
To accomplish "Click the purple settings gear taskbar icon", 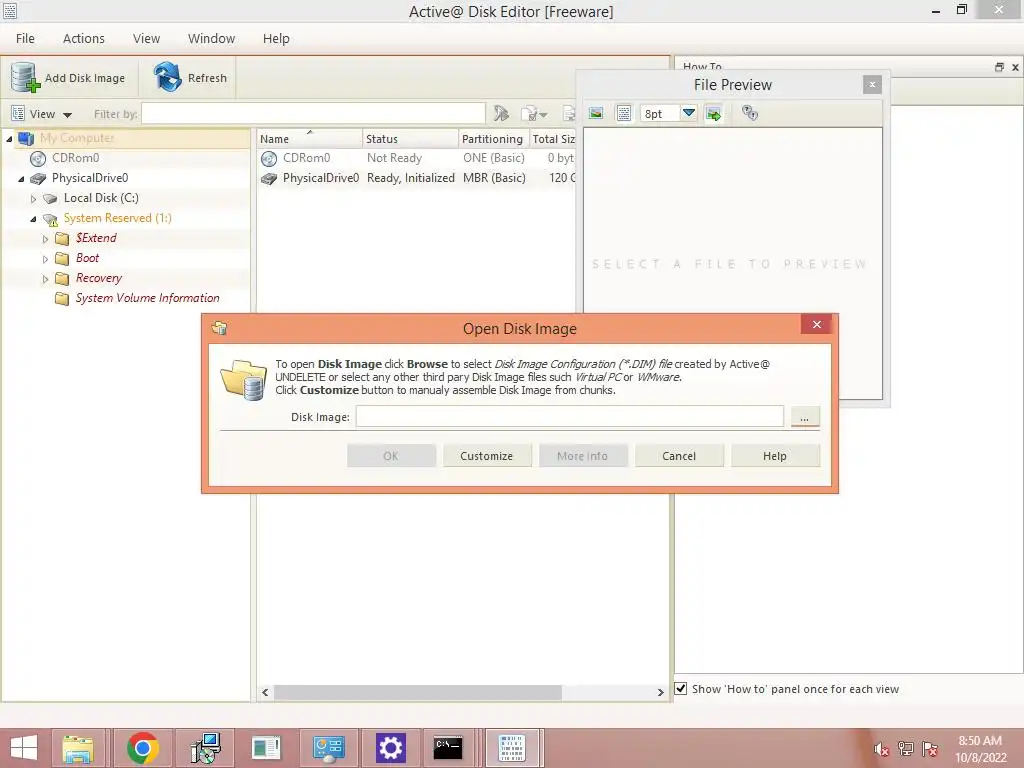I will click(x=391, y=748).
